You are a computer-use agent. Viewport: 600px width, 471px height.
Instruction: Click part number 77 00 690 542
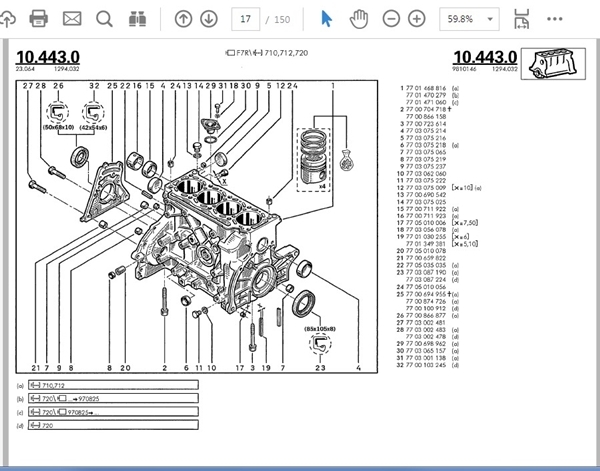point(426,195)
